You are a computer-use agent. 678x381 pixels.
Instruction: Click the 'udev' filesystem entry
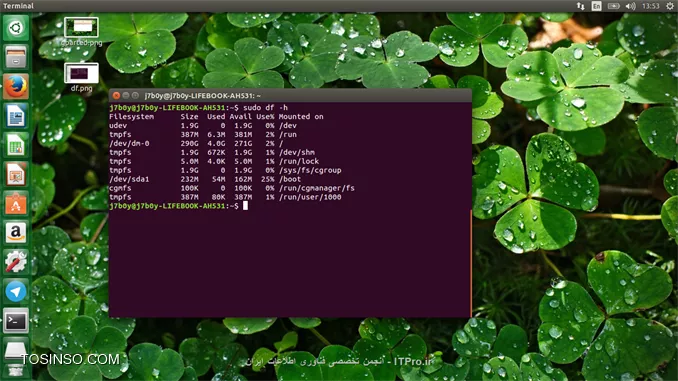coord(118,125)
